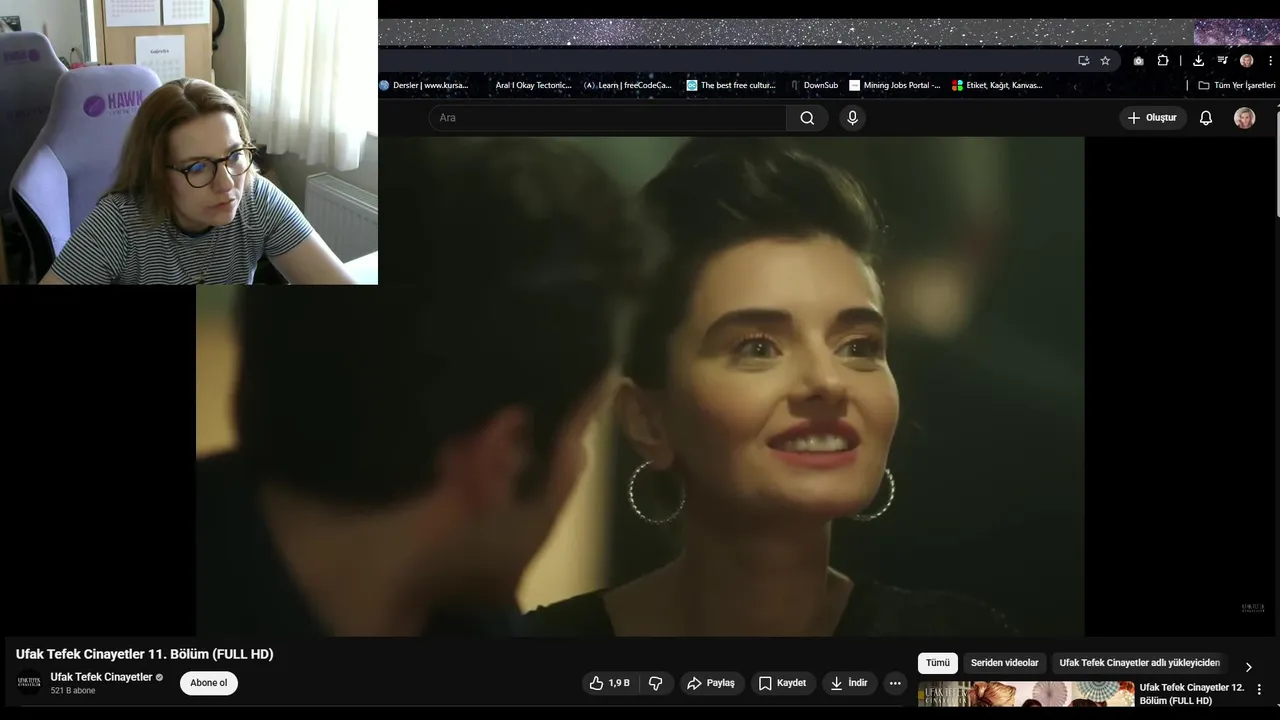The image size is (1280, 720).
Task: Open the 12. Bölüm suggested video thumbnail
Action: (x=1026, y=694)
